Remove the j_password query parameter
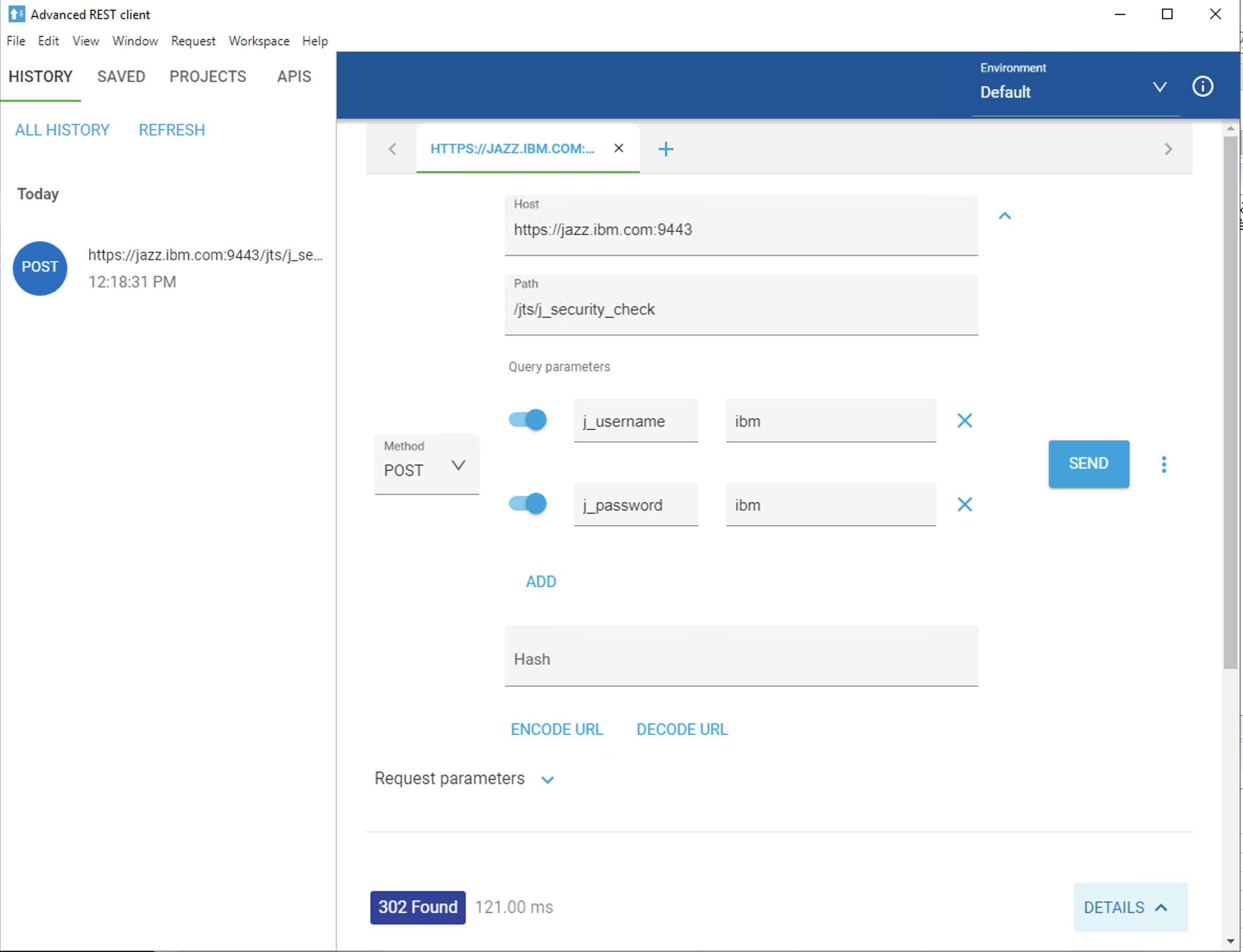This screenshot has height=952, width=1243. pyautogui.click(x=964, y=504)
